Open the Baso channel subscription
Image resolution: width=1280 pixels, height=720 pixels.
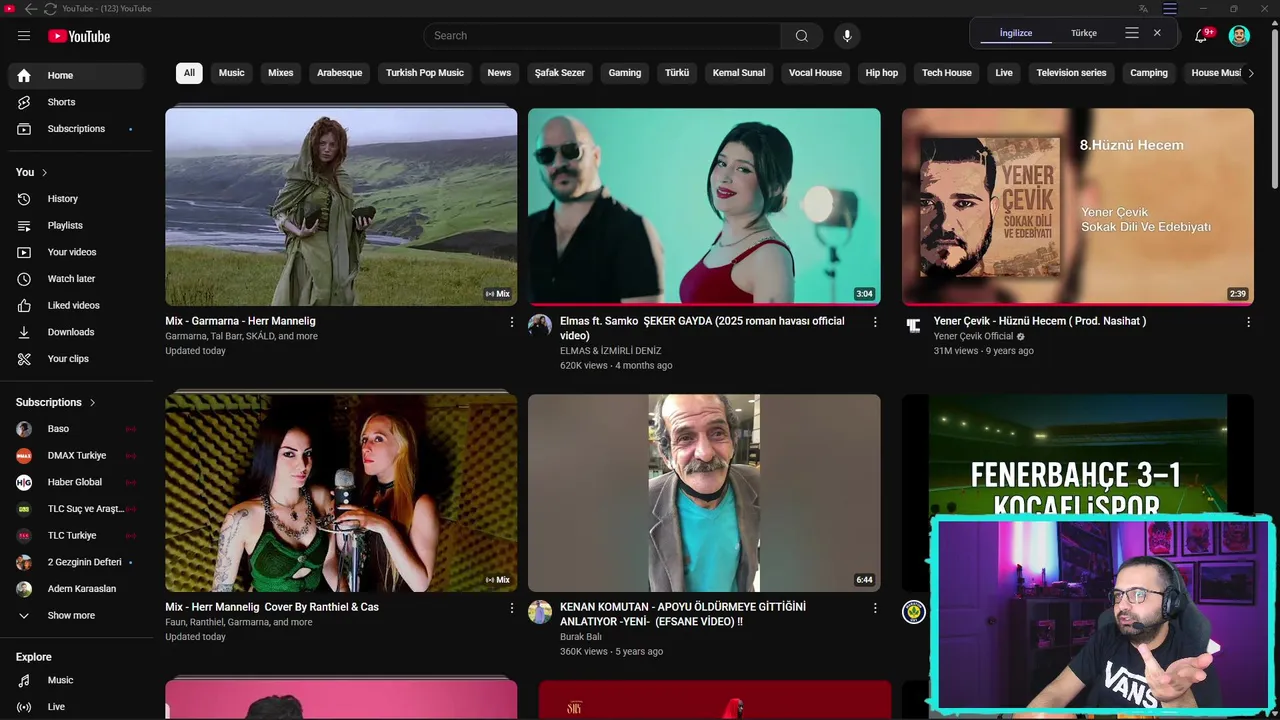(76, 429)
